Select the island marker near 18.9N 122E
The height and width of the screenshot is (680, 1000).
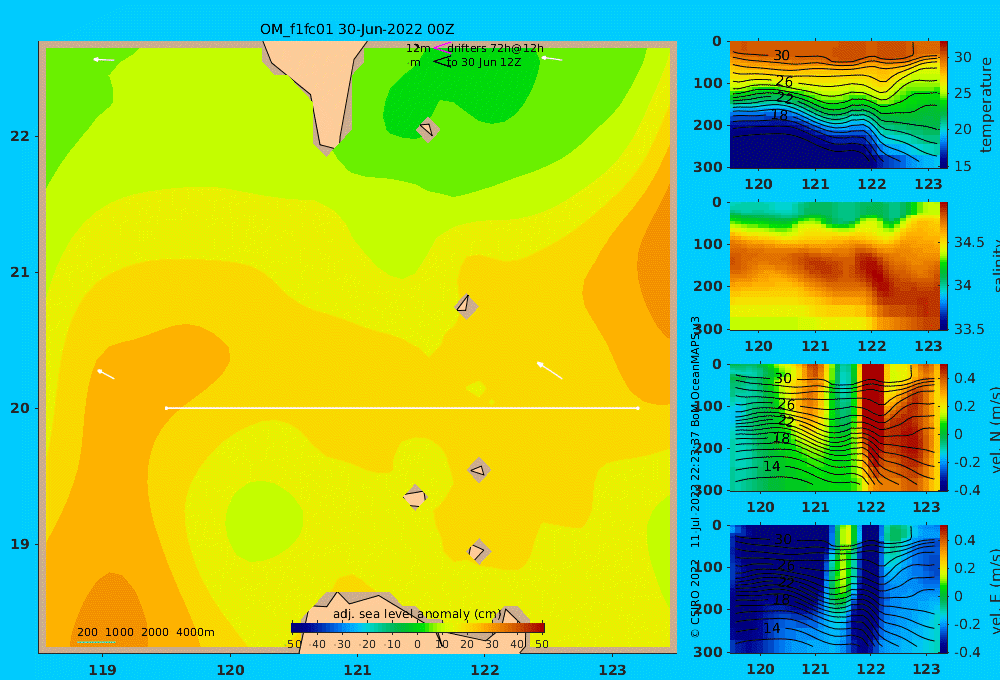click(x=478, y=551)
